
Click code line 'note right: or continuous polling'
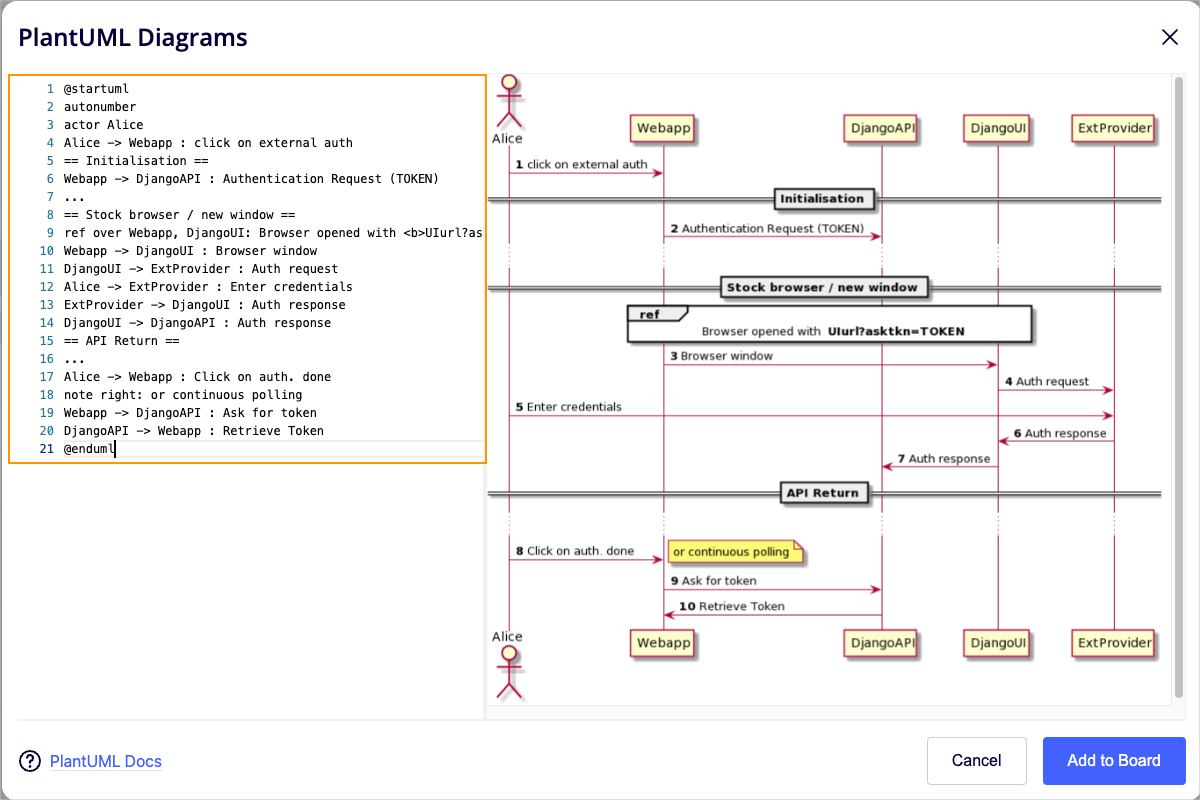pyautogui.click(x=183, y=395)
